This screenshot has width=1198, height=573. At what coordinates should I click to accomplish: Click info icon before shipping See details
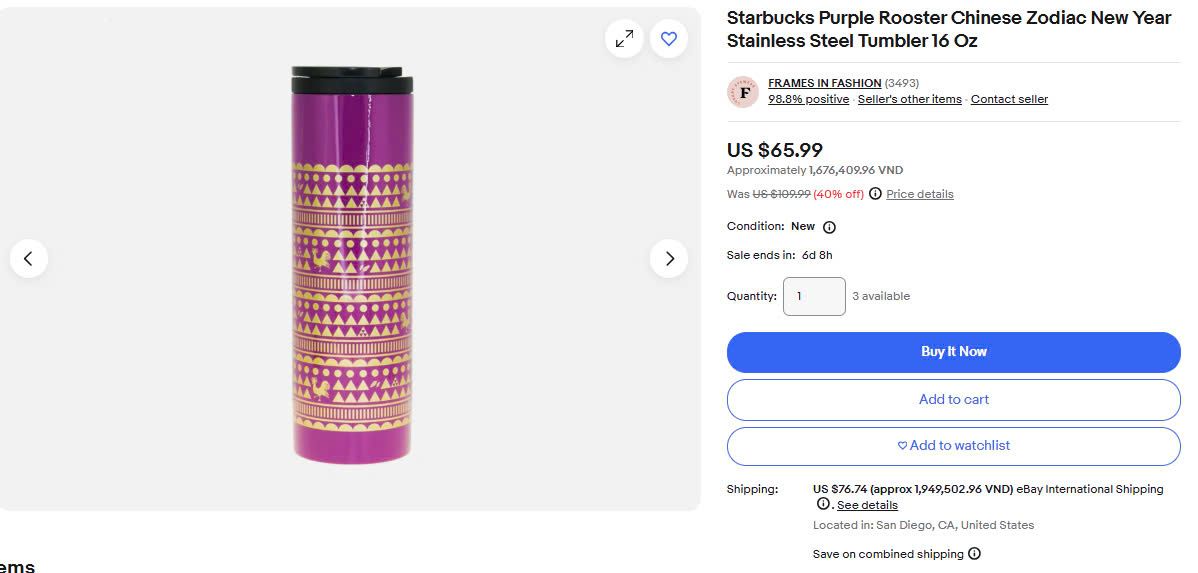point(823,504)
